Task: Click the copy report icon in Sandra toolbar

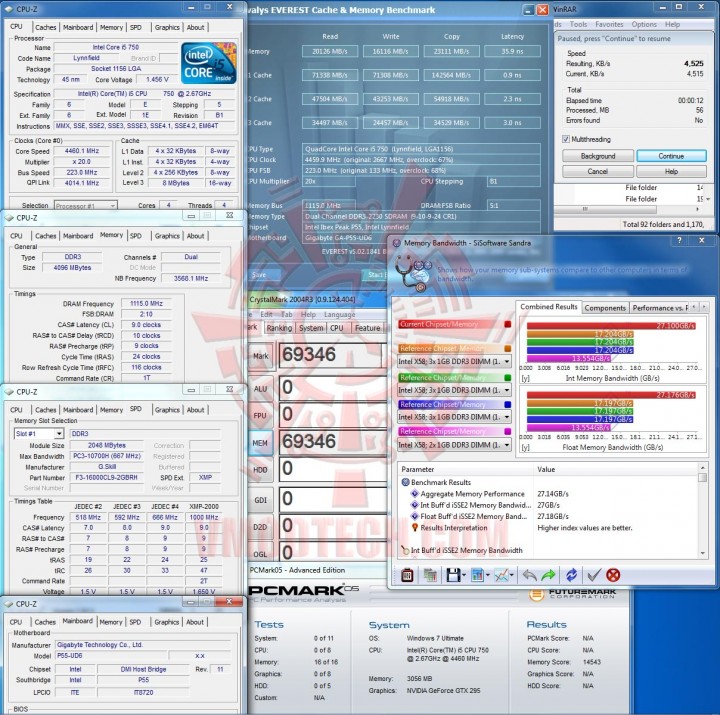Action: (430, 574)
